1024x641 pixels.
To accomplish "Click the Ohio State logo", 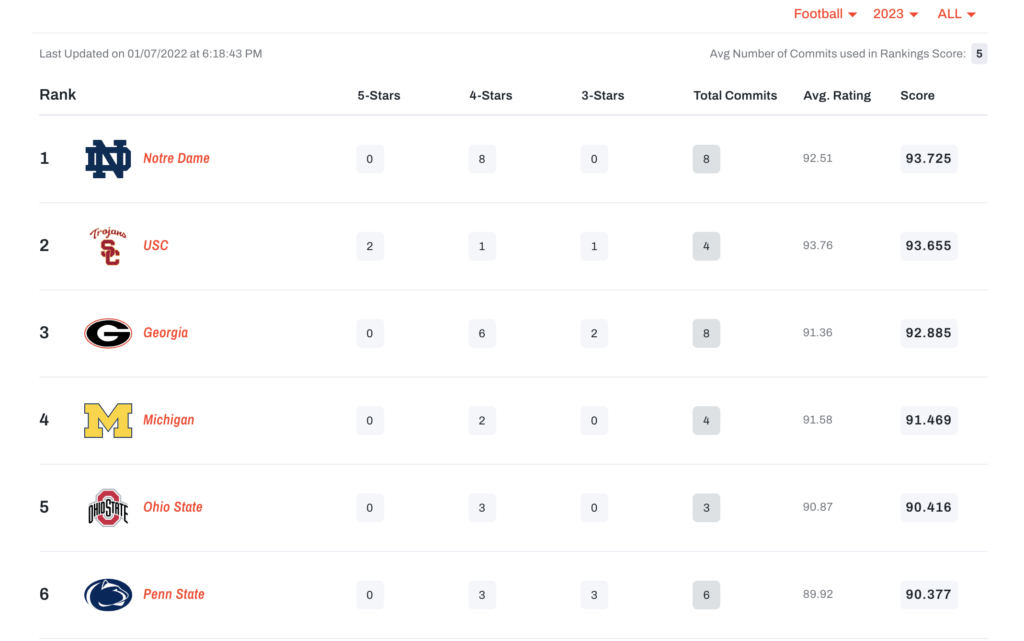I will (108, 507).
